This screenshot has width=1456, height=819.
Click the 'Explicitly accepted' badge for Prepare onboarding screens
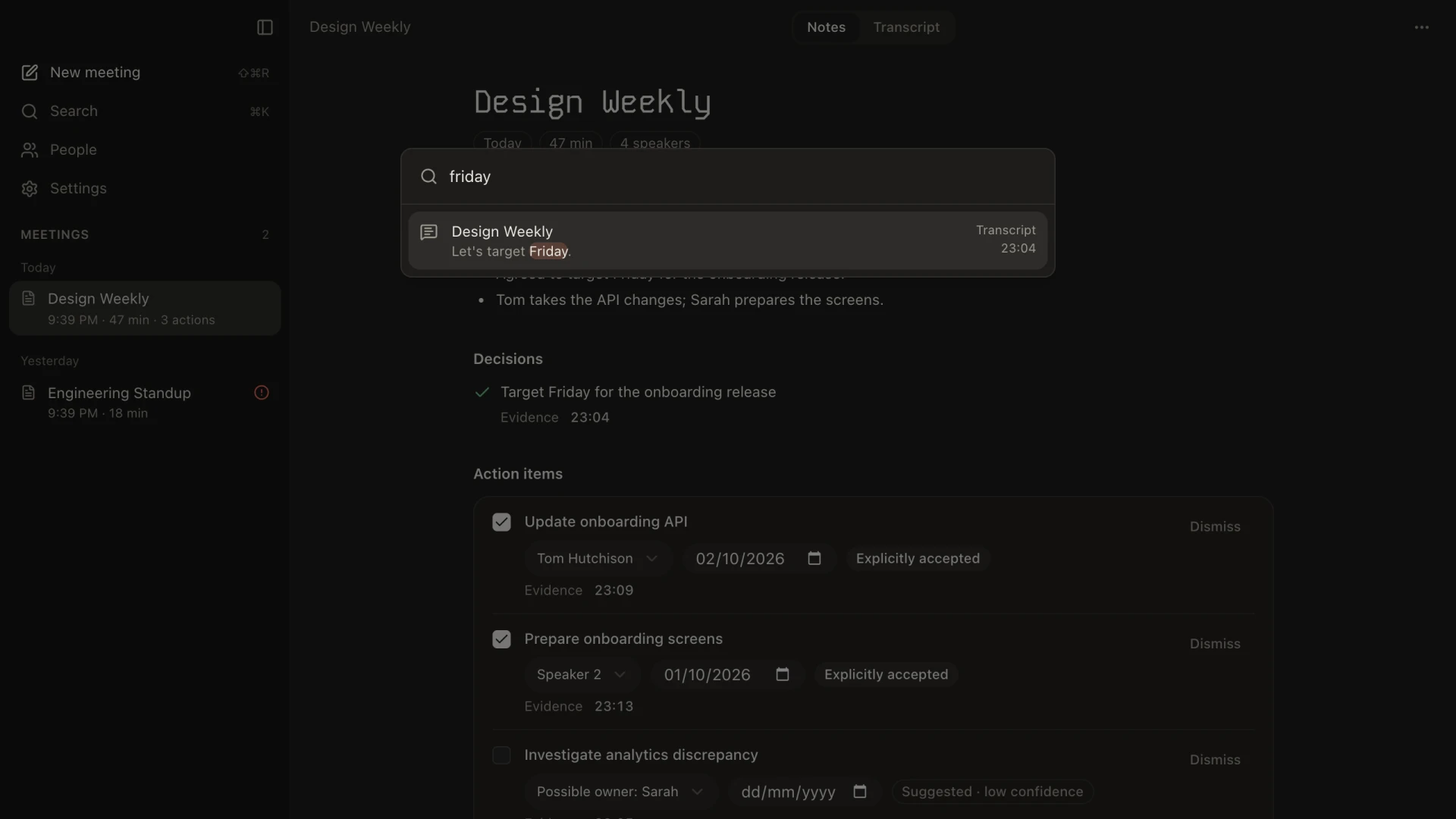886,674
